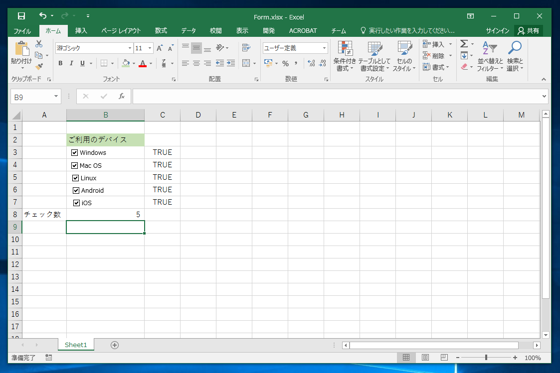This screenshot has height=373, width=560.
Task: Switch to the 挿入 tab
Action: coord(81,31)
